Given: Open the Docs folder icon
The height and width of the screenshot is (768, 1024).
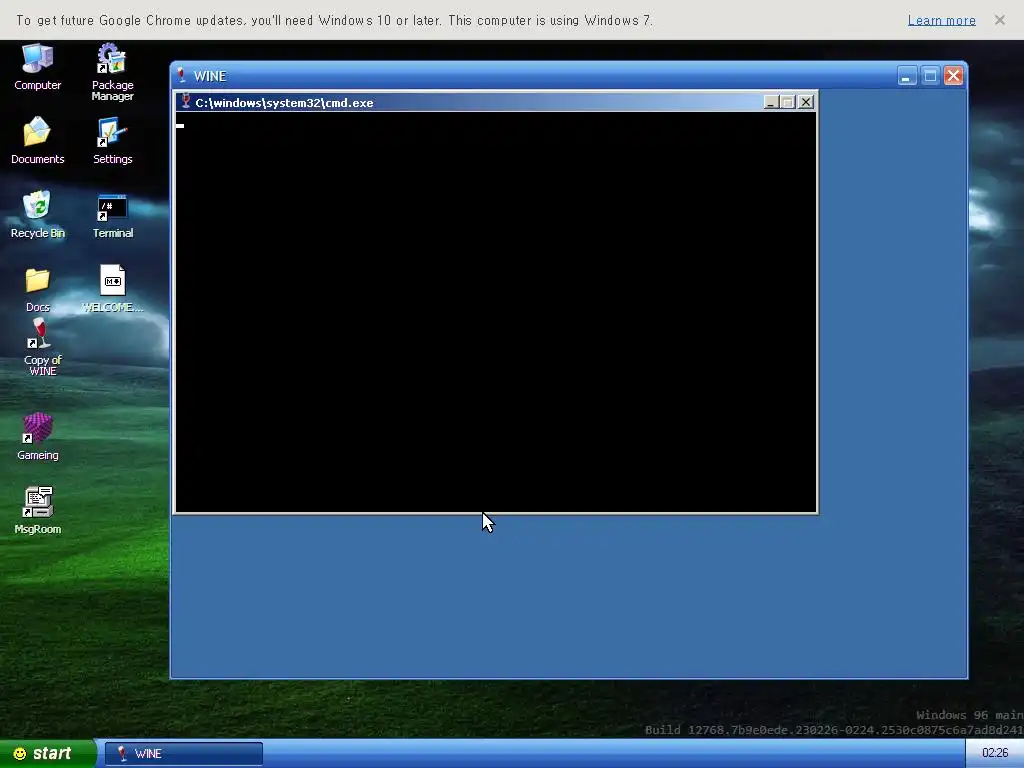Looking at the screenshot, I should click(37, 288).
